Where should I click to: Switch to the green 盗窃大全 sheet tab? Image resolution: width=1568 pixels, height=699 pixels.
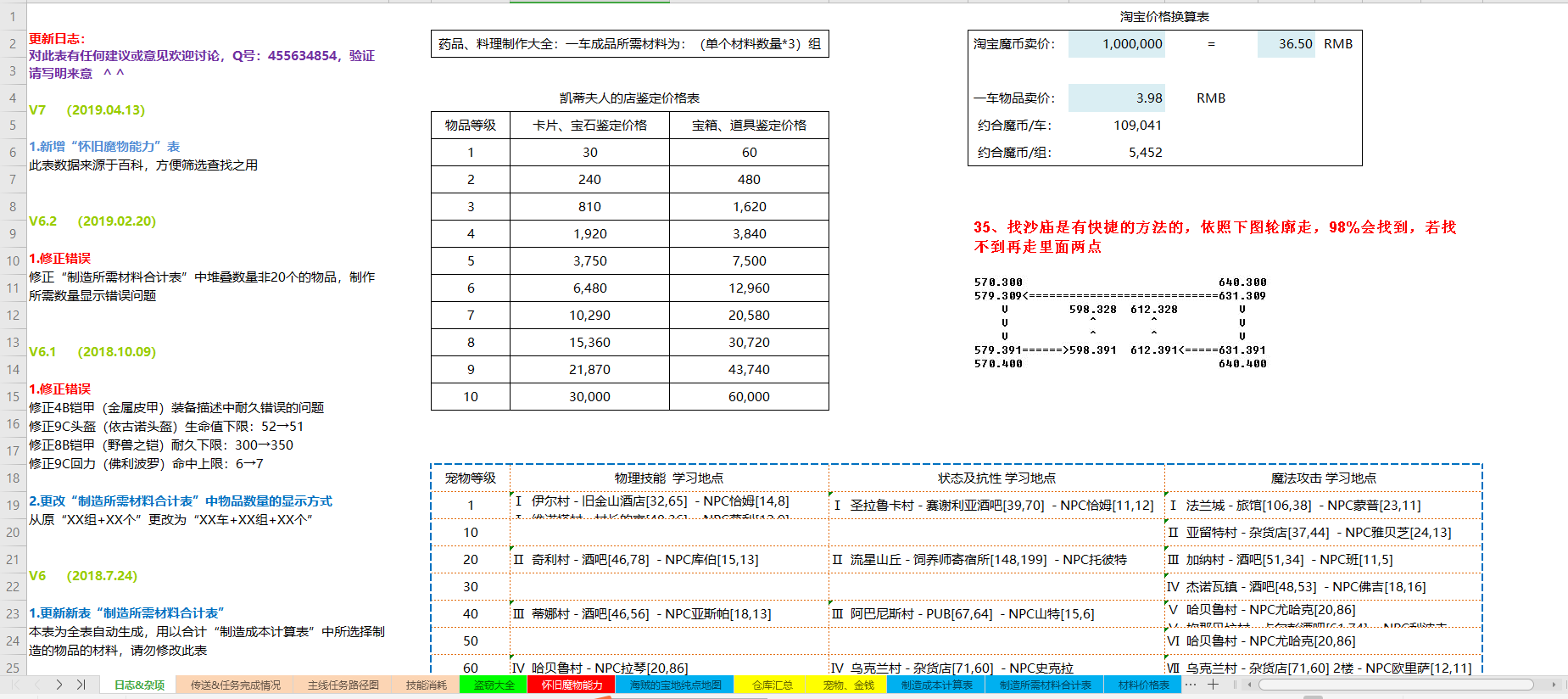(494, 685)
